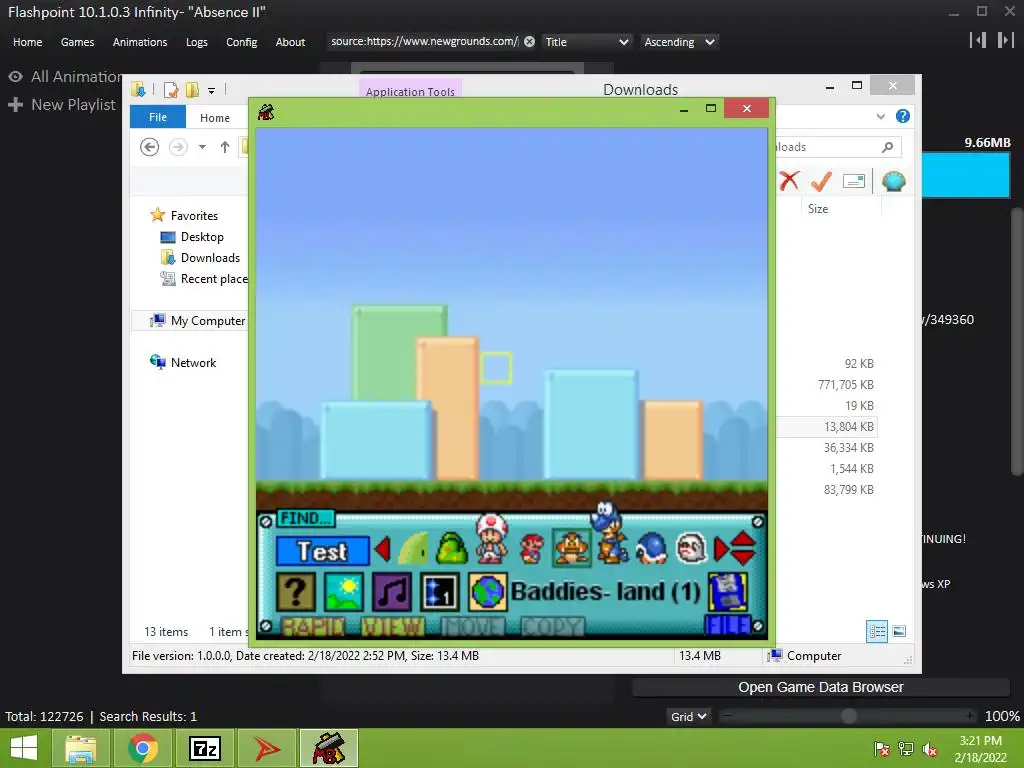This screenshot has width=1024, height=768.
Task: Click the yellow square cursor in the level
Action: tap(496, 368)
